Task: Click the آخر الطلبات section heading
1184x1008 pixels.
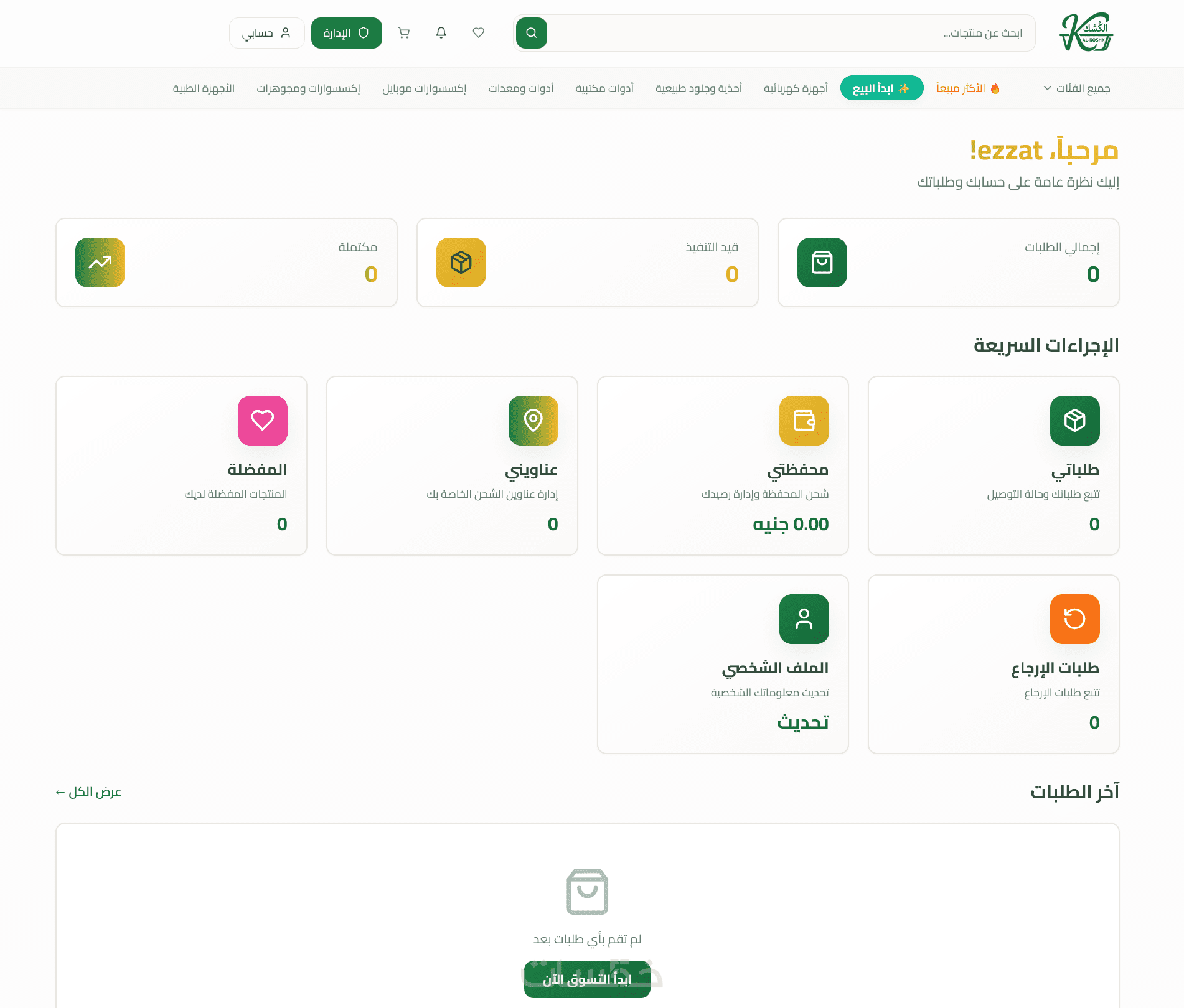Action: click(1075, 792)
